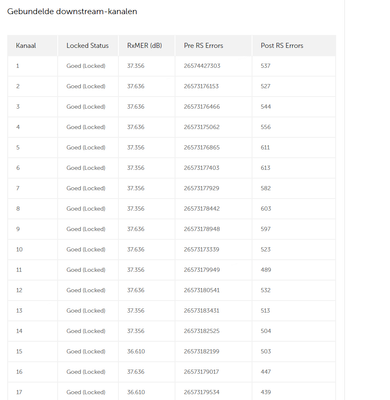Click RxMER 36.610 in Kanaal 17 row

click(x=136, y=392)
